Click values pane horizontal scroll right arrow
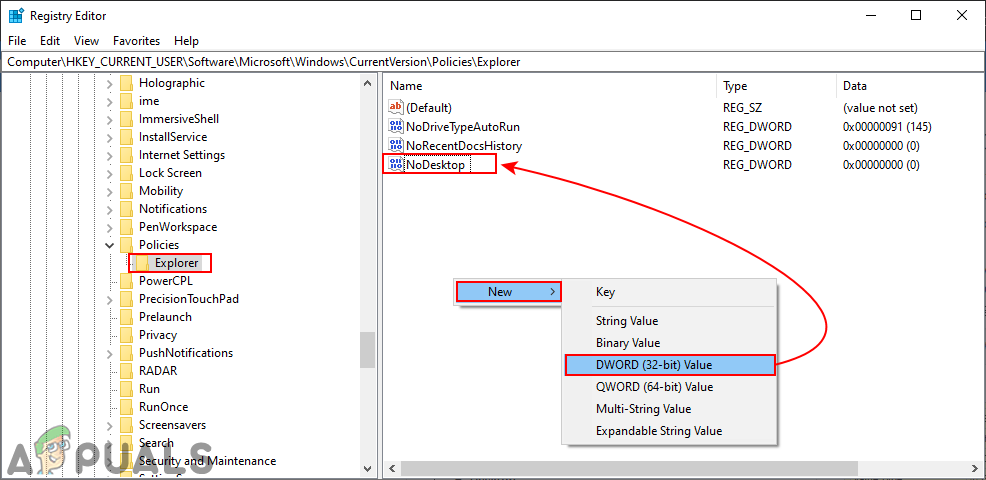The height and width of the screenshot is (480, 986). (976, 469)
